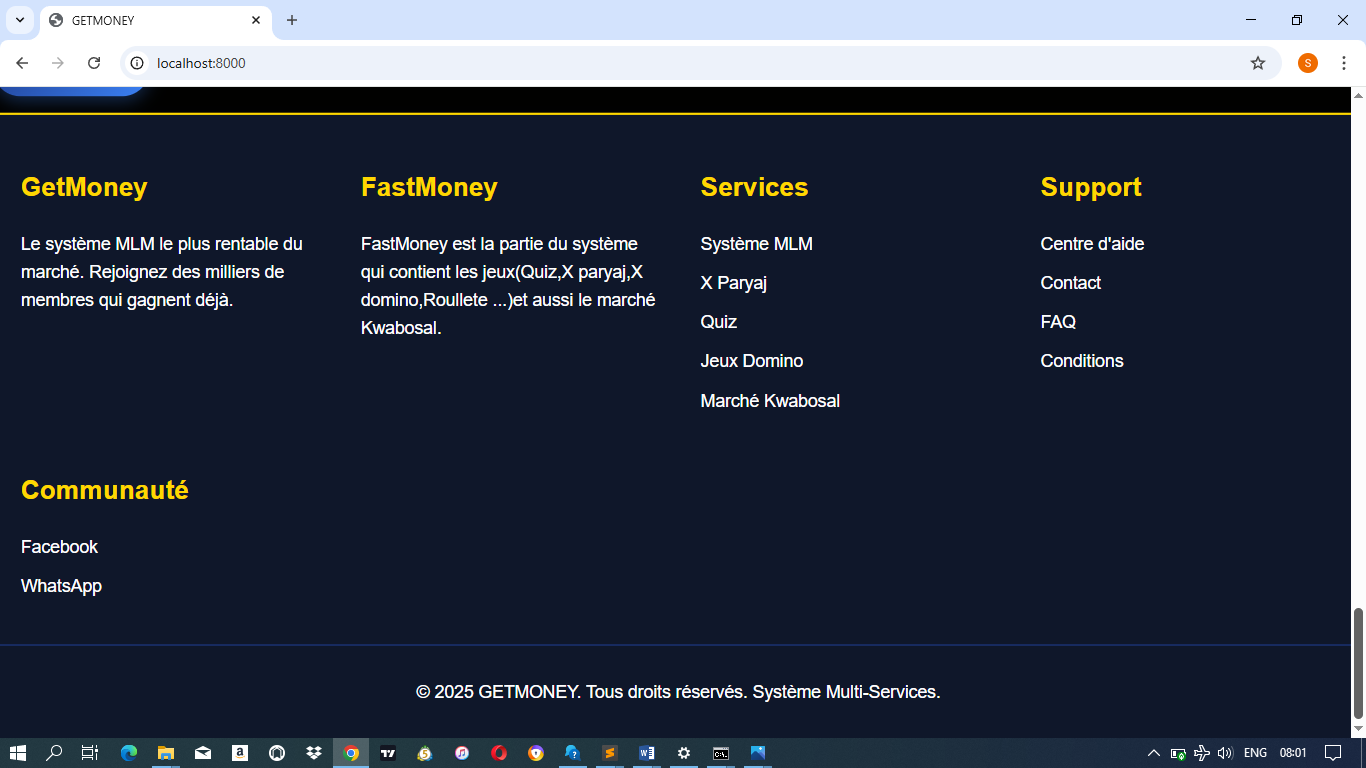Click the page's vertical scrollbar thumb

click(1358, 662)
